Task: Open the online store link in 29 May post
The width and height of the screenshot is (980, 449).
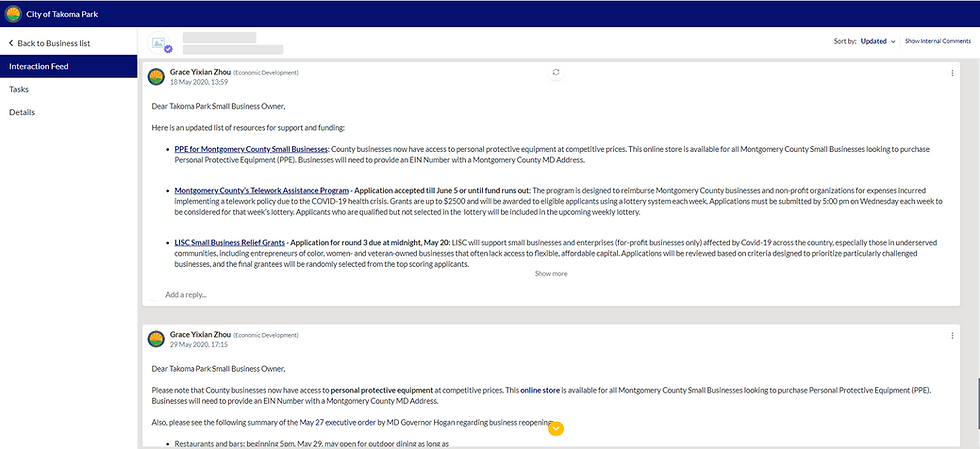Action: click(540, 390)
